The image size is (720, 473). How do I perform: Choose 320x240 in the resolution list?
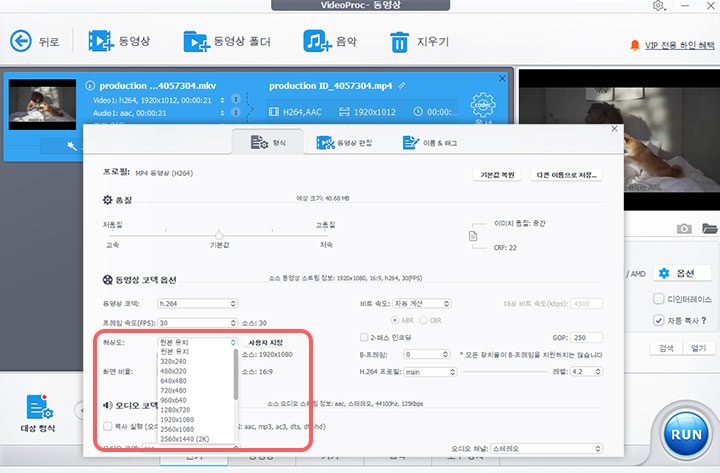pos(174,361)
